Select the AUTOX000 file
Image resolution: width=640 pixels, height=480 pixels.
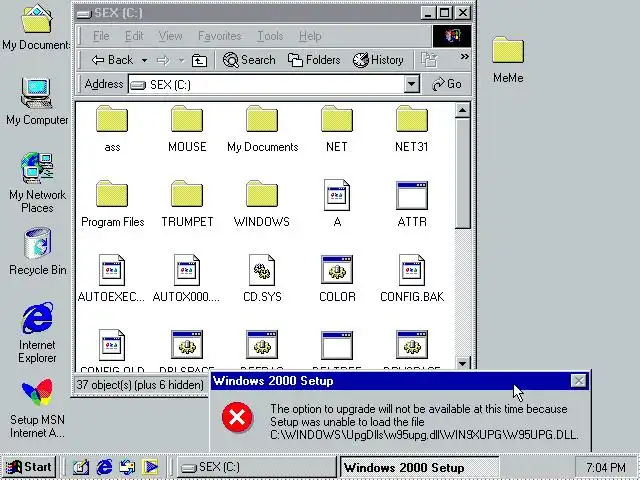[x=187, y=278]
